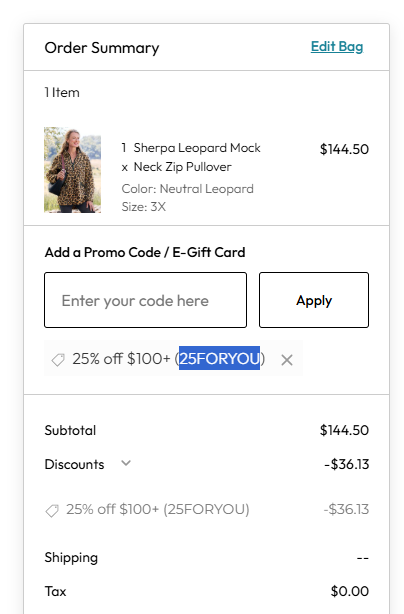Select the 25% off $100+ discount line
Image resolution: width=404 pixels, height=614 pixels.
(x=158, y=509)
